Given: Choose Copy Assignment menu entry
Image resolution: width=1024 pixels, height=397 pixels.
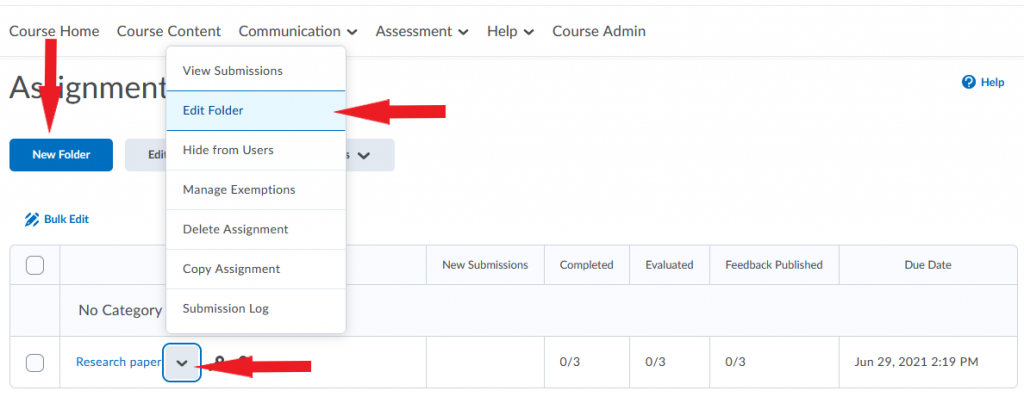Looking at the screenshot, I should (256, 269).
